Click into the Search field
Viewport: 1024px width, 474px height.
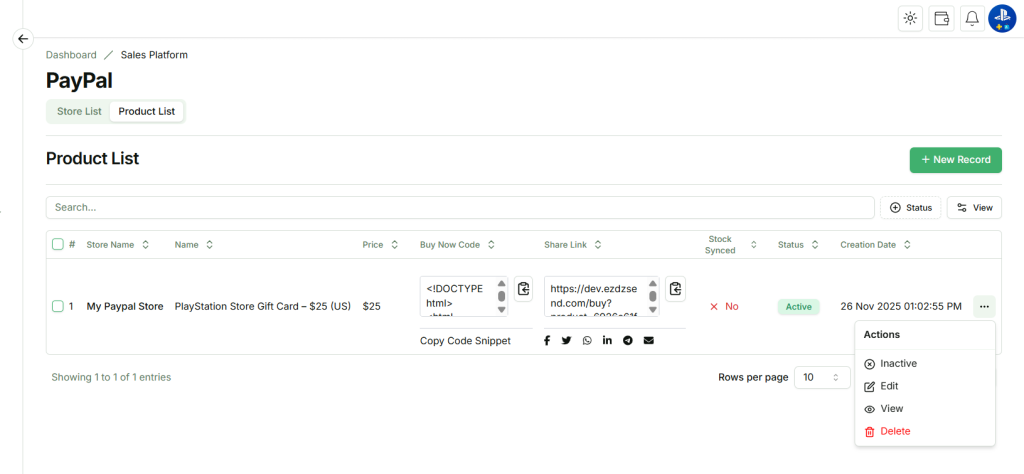(x=460, y=207)
